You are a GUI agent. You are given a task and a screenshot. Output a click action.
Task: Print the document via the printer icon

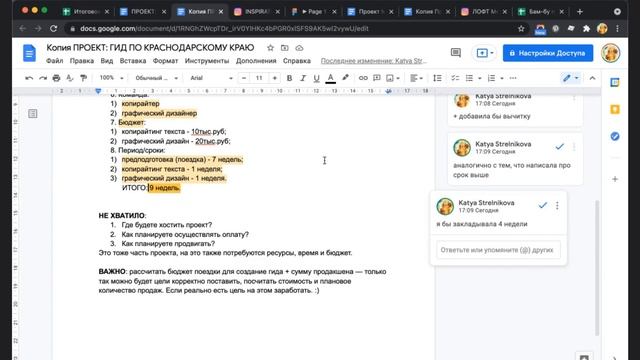tap(56, 78)
